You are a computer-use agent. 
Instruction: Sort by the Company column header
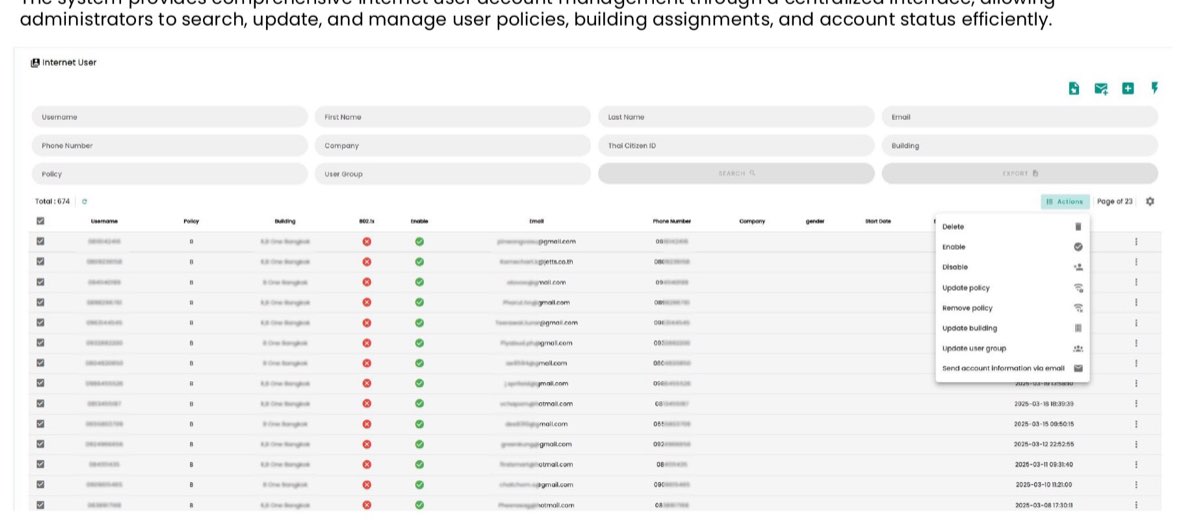tap(752, 221)
